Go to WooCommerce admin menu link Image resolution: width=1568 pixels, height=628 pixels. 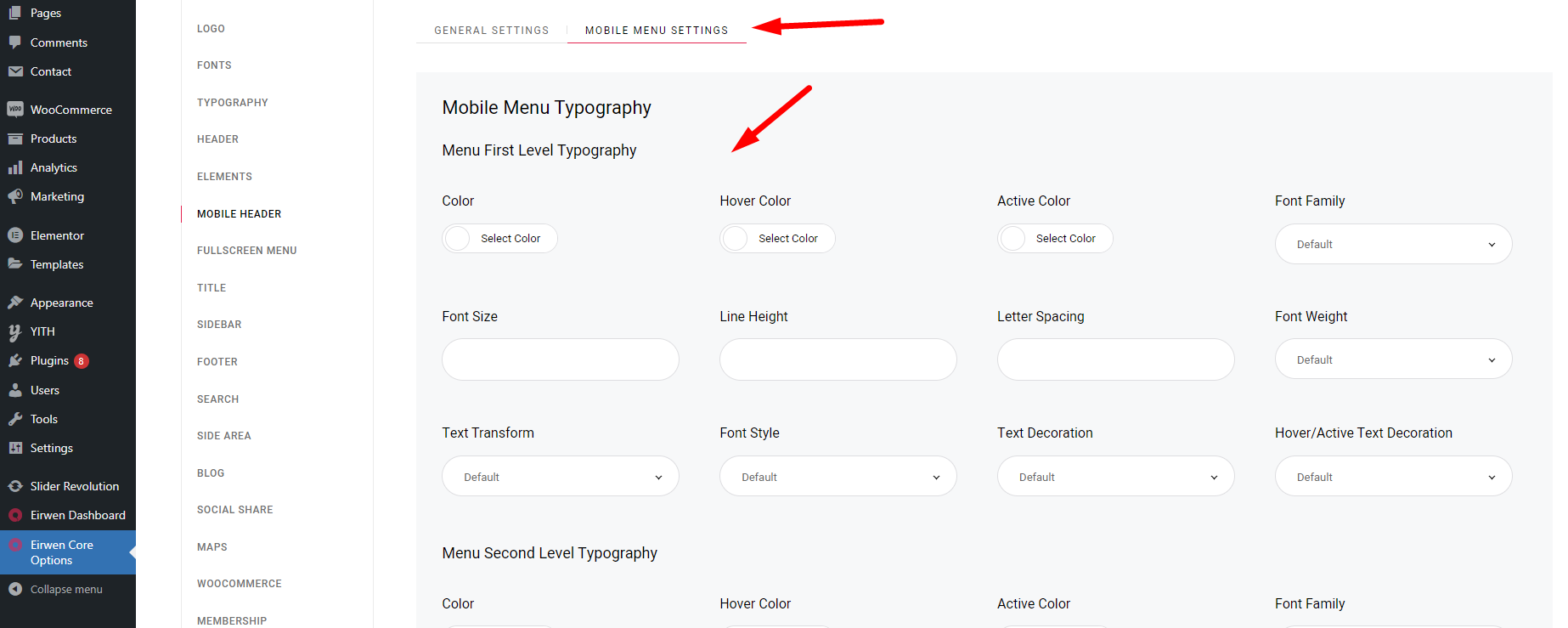pos(71,110)
